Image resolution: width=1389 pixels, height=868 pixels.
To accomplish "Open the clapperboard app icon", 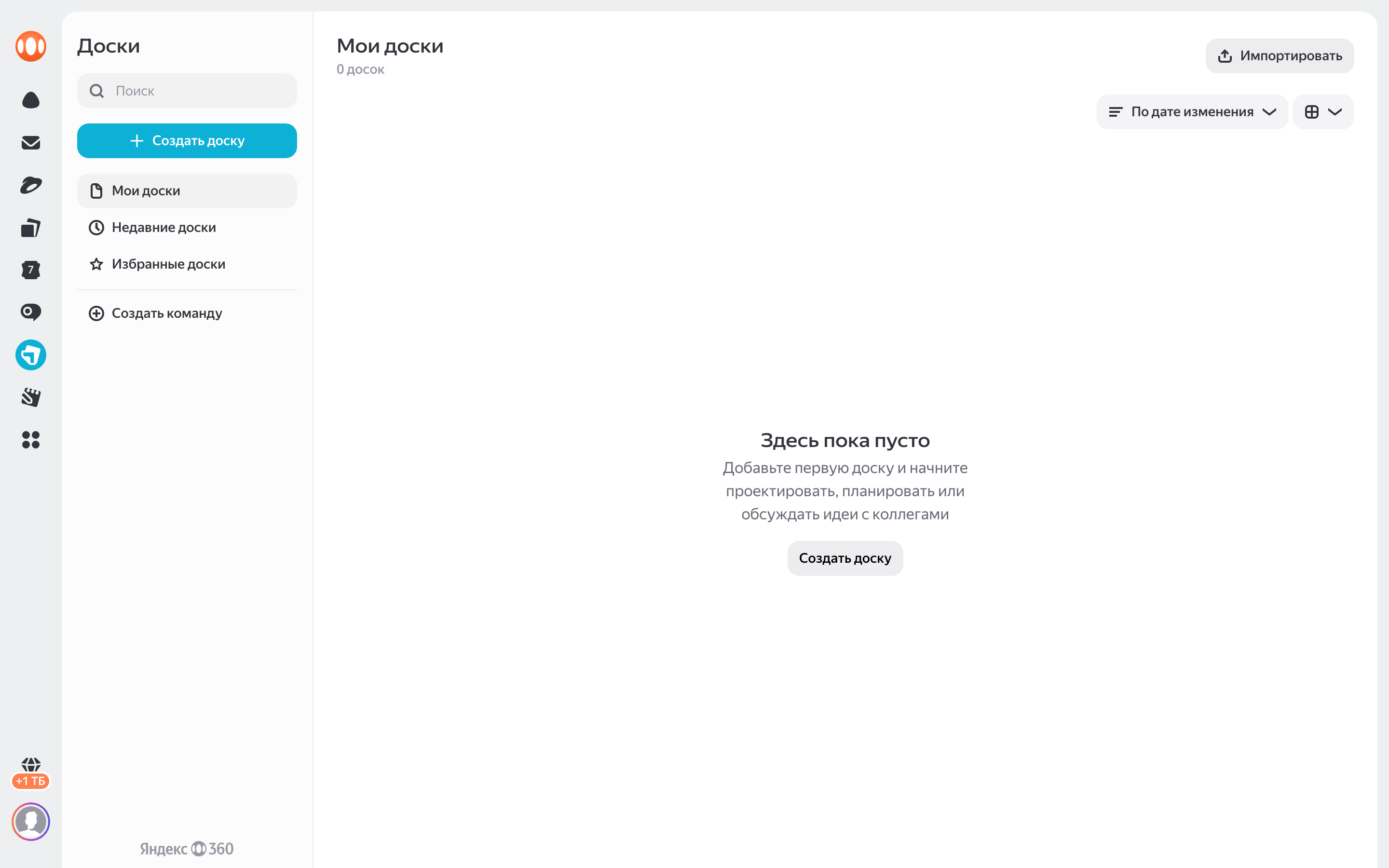I will [31, 397].
